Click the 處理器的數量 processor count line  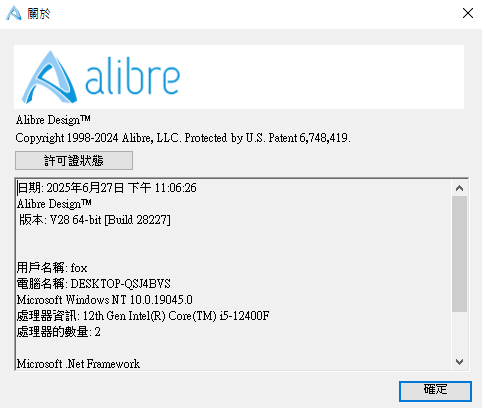click(59, 332)
